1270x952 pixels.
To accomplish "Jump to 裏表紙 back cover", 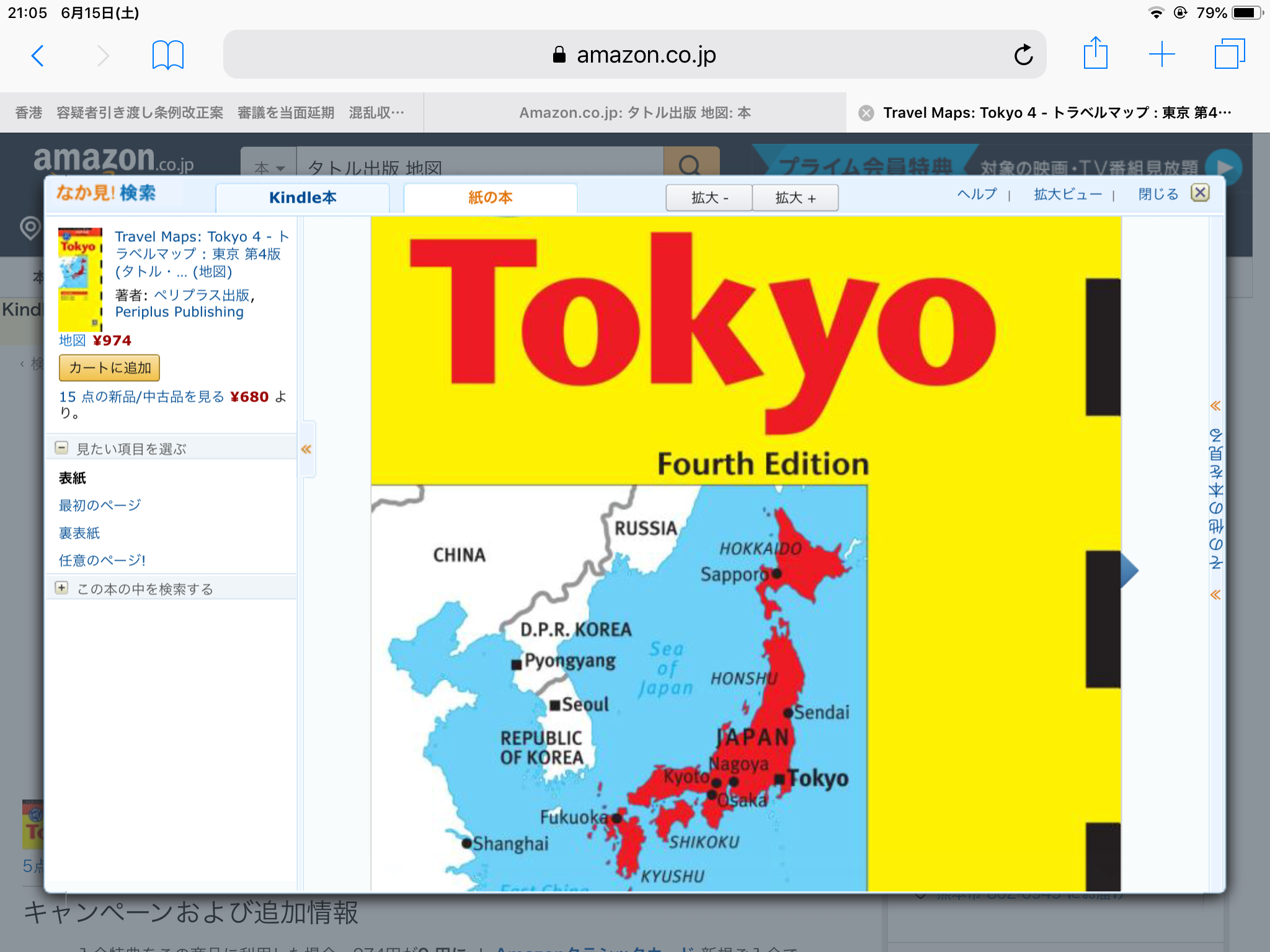I will [x=79, y=533].
